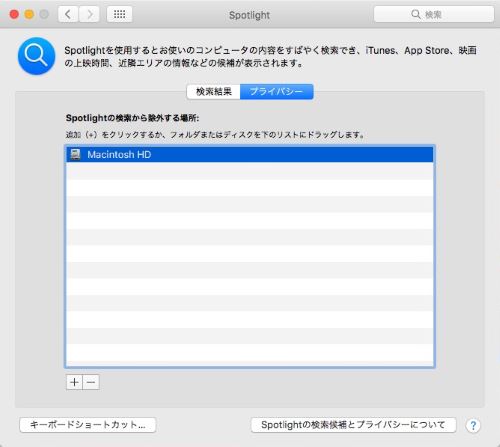Open help with the question mark button
500x447 pixels.
[x=473, y=425]
